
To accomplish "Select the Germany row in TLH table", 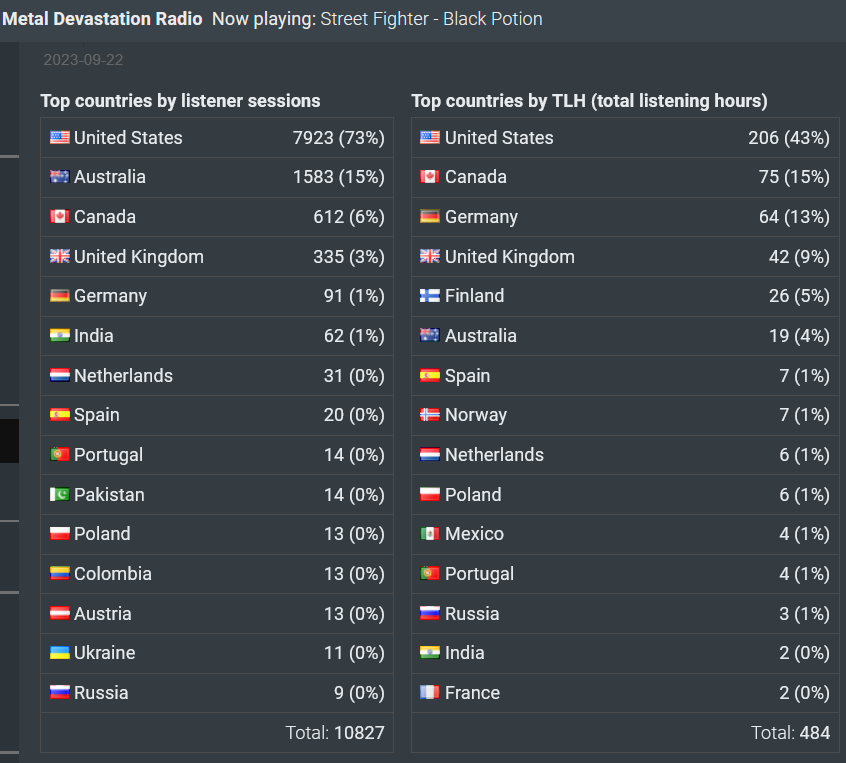I will coord(624,217).
